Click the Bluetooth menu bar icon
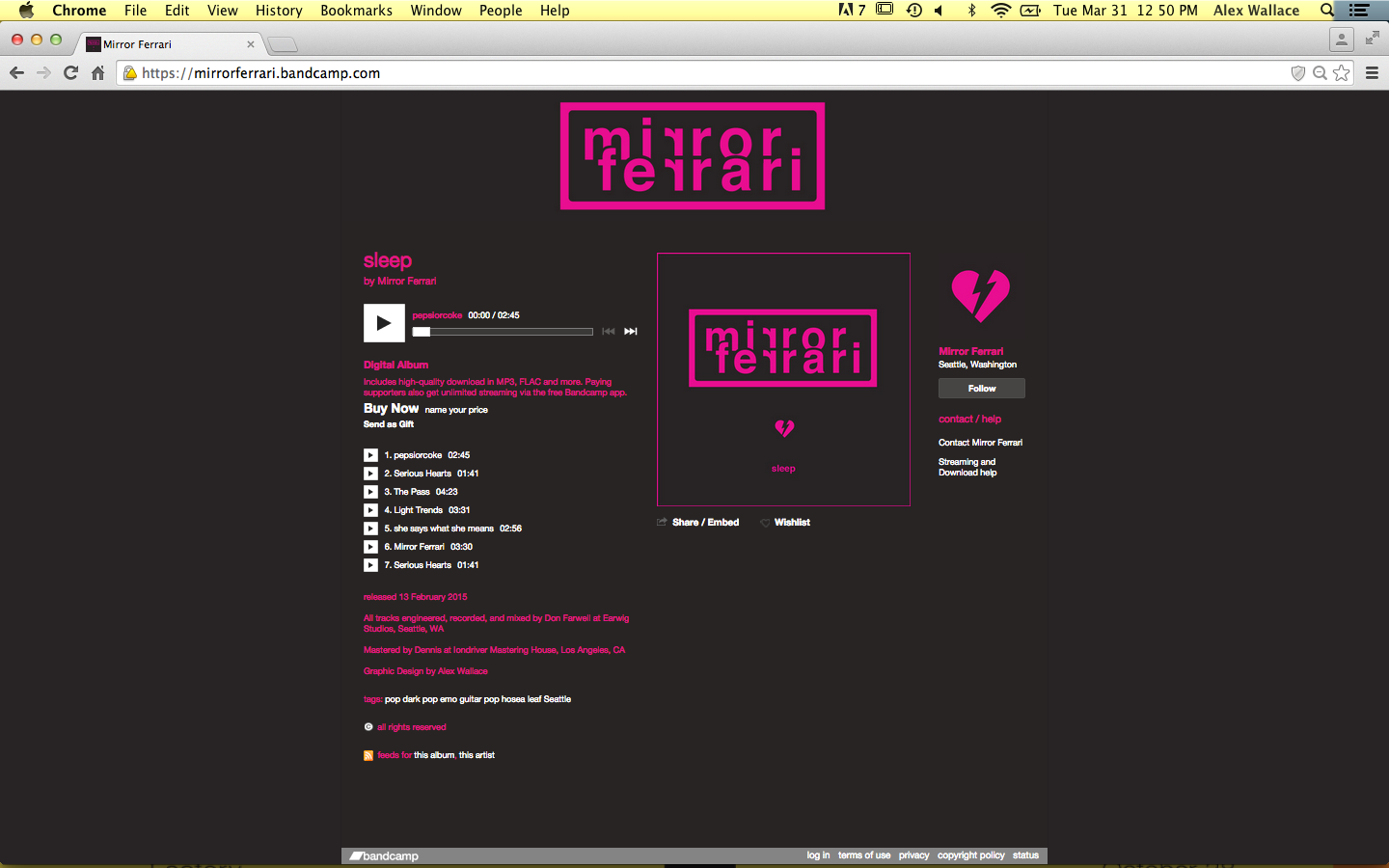The width and height of the screenshot is (1389, 868). [x=971, y=10]
